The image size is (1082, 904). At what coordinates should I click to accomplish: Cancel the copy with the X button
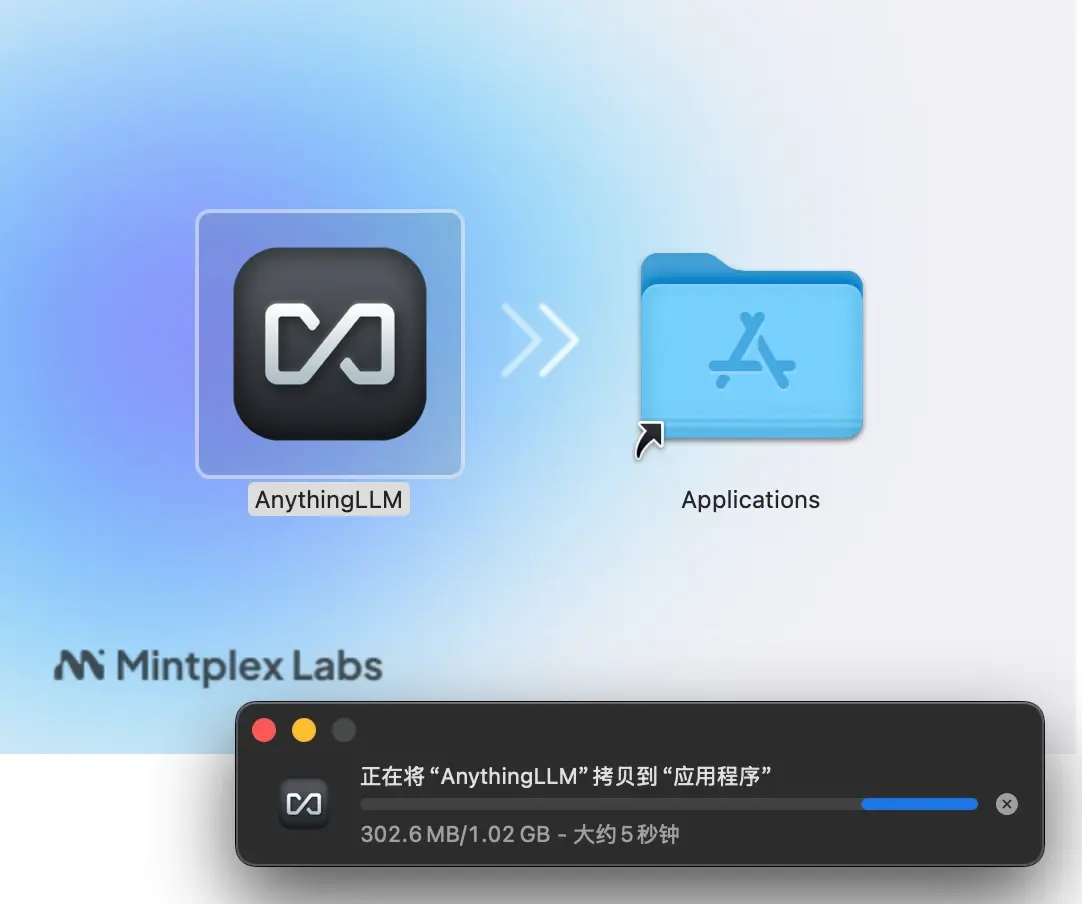point(1007,804)
